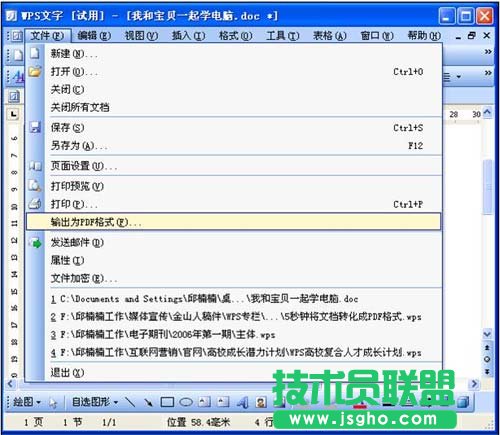The height and width of the screenshot is (435, 500).
Task: Click the open folder icon beside 打开
Action: (x=35, y=71)
